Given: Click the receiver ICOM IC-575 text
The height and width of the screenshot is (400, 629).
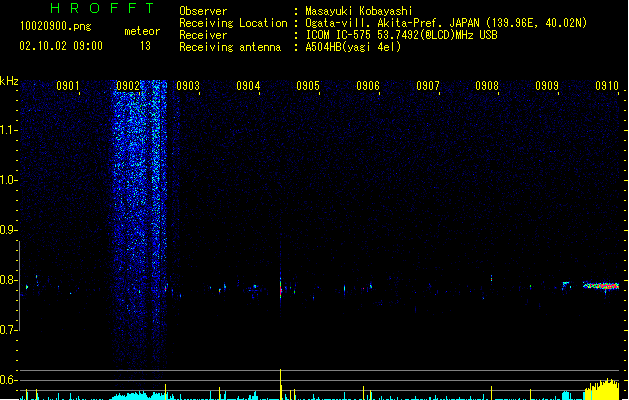Looking at the screenshot, I should coord(402,35).
